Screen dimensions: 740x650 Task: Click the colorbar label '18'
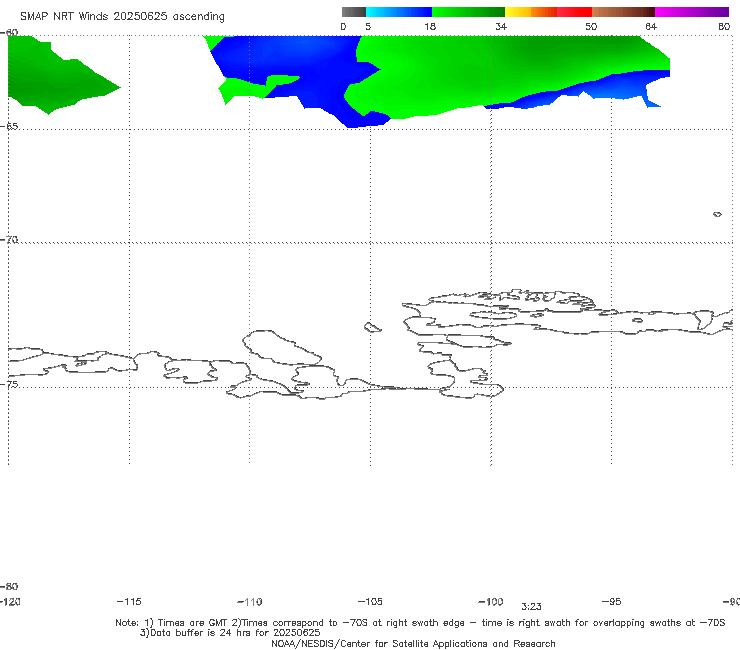[x=430, y=26]
